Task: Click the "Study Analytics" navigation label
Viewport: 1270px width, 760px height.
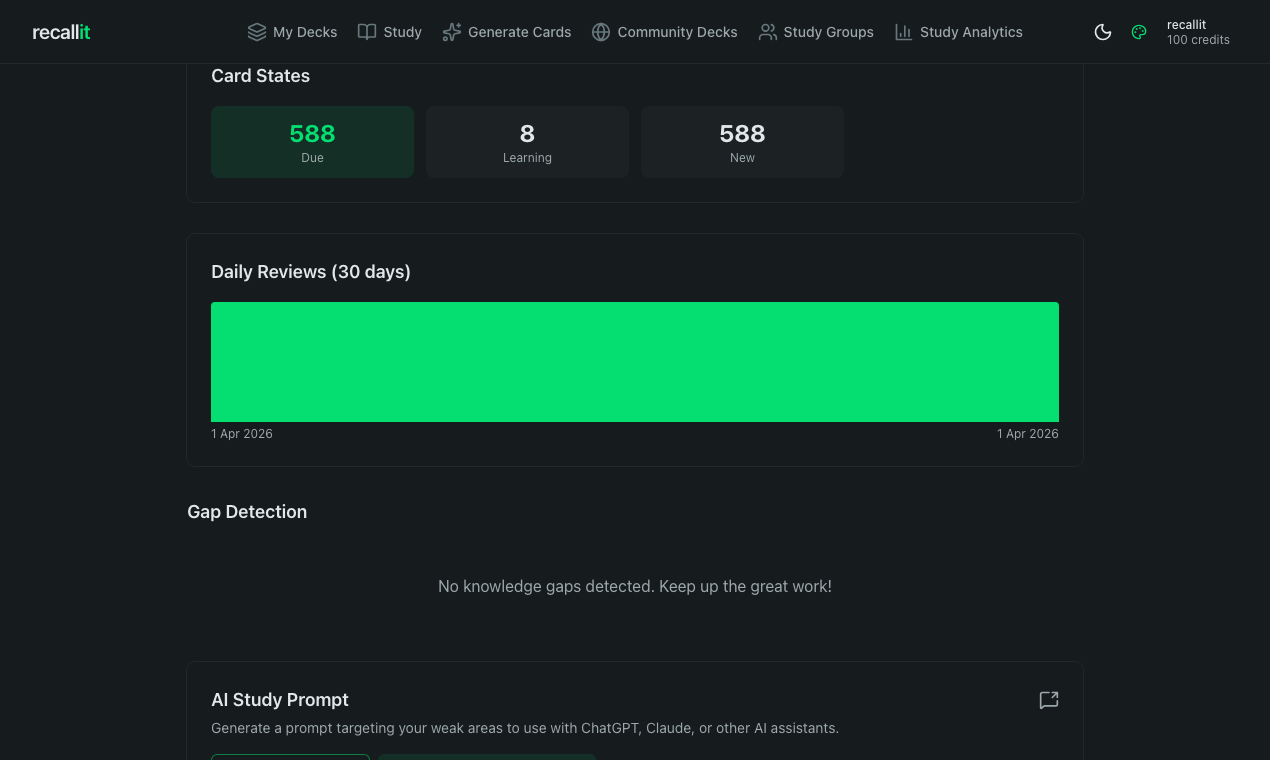Action: (971, 31)
